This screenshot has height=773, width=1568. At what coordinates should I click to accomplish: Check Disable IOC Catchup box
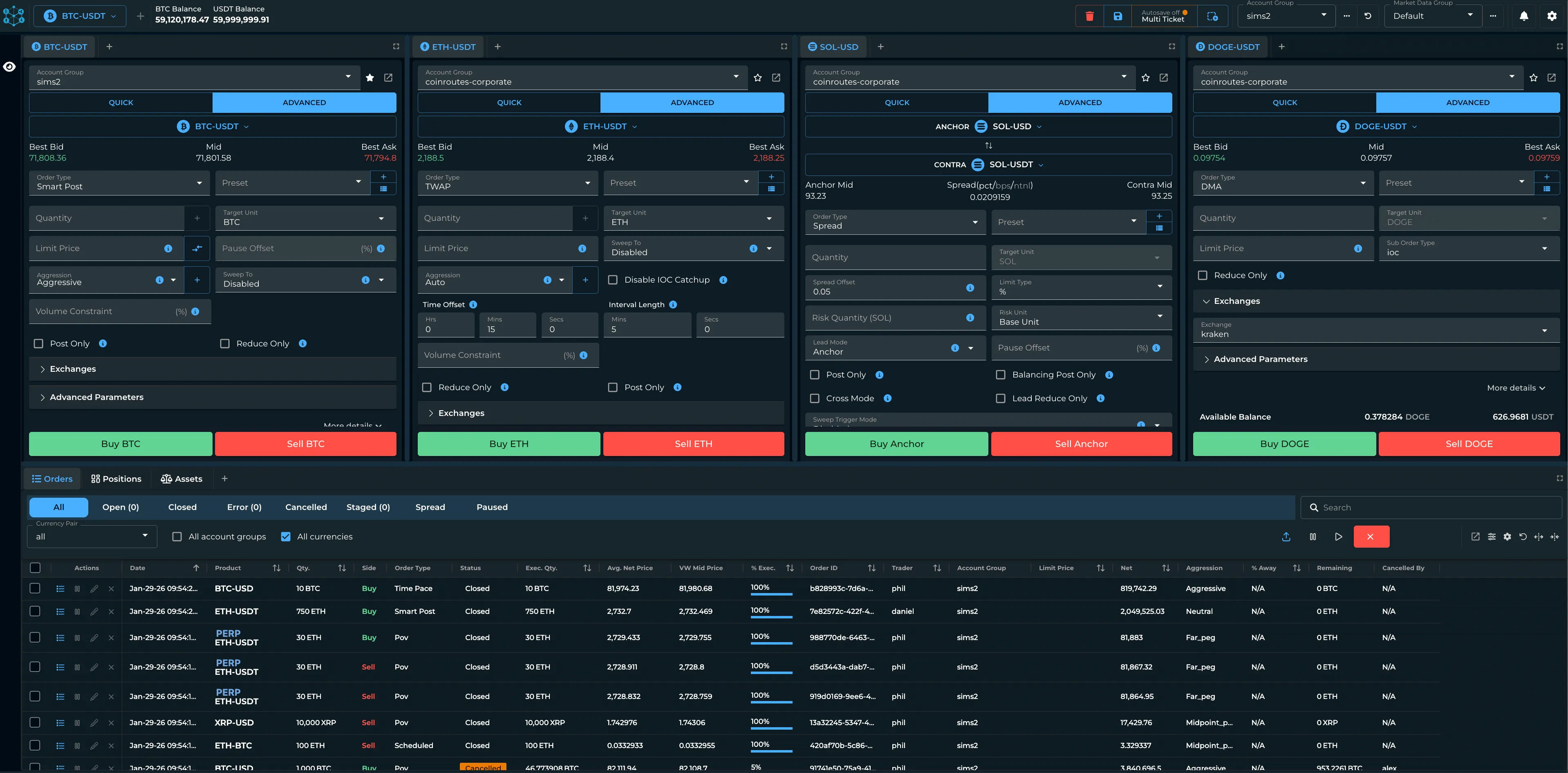613,280
